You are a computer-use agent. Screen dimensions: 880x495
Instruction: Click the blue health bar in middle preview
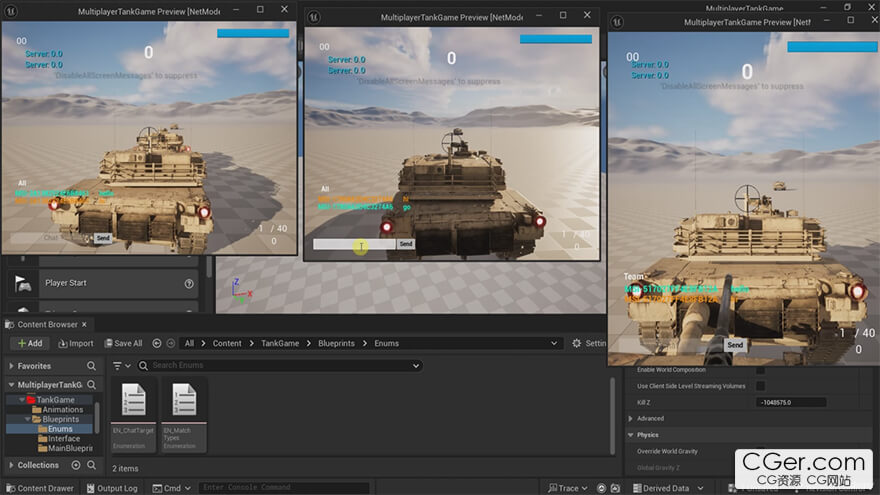[556, 39]
